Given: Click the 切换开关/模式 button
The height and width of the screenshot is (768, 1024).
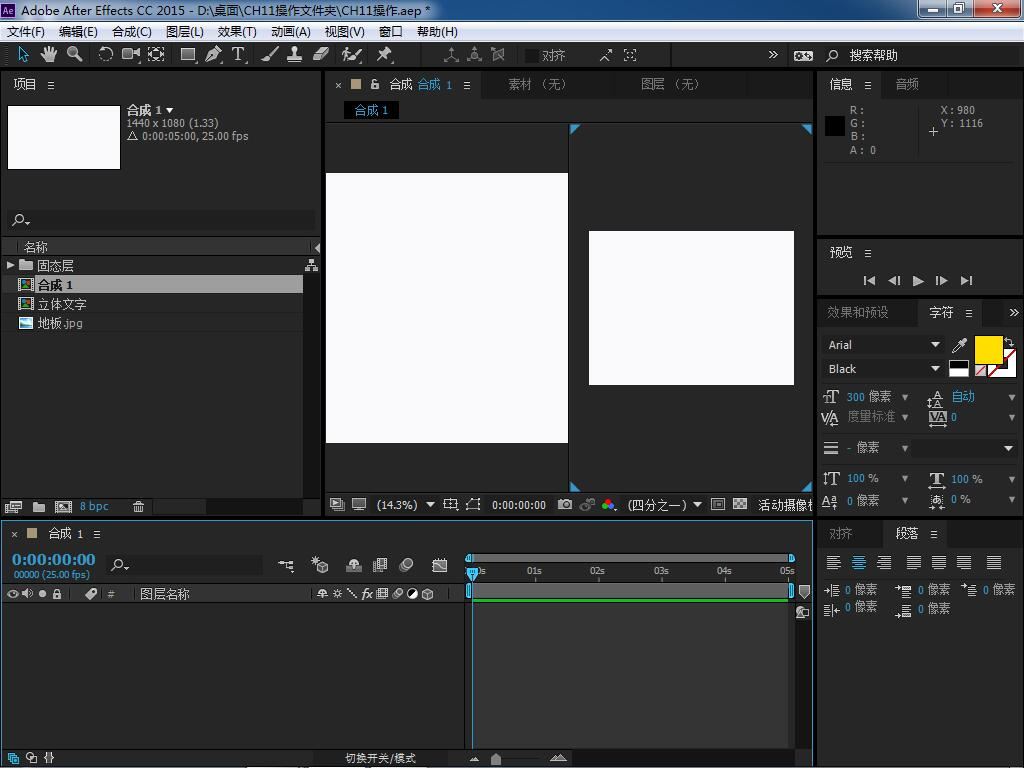Looking at the screenshot, I should point(380,758).
